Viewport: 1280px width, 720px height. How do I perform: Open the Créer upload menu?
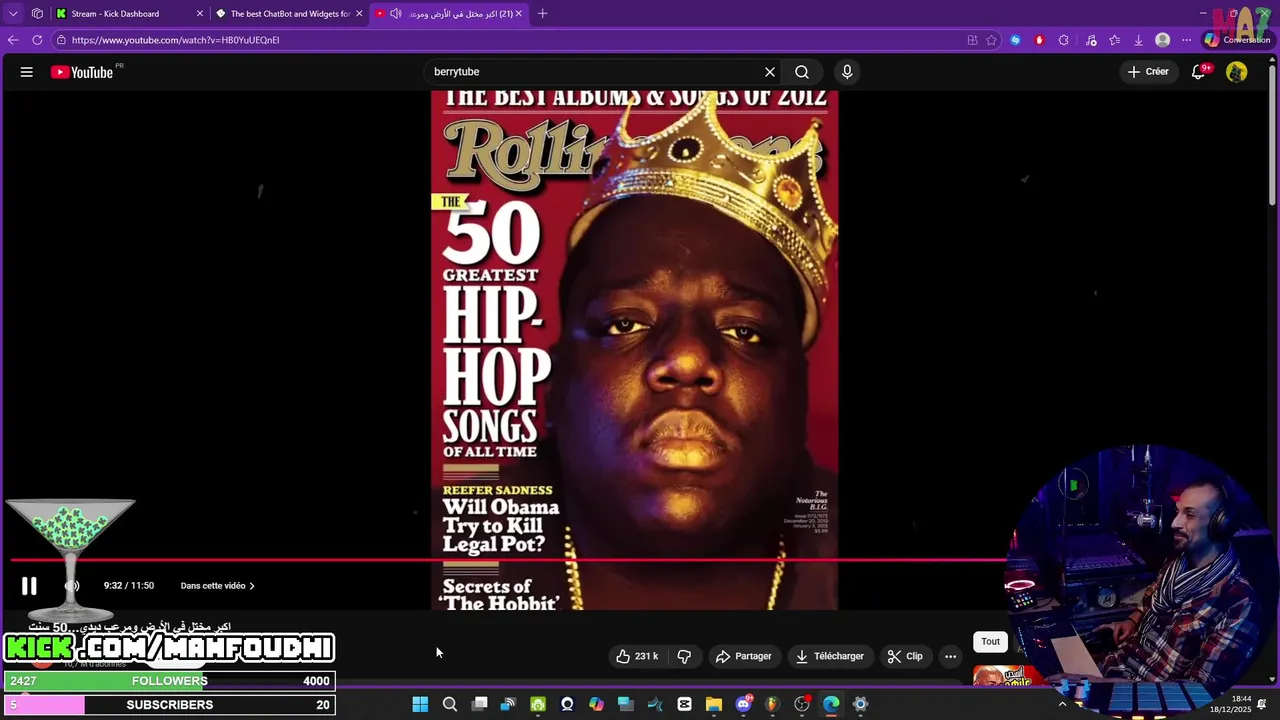[1148, 72]
